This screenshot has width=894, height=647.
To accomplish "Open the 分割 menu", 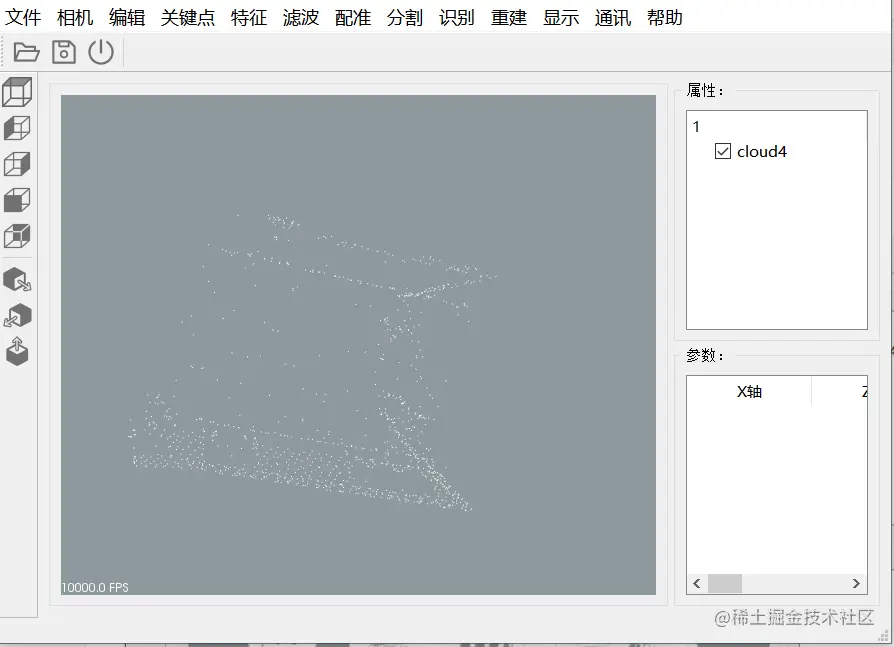I will coord(404,18).
